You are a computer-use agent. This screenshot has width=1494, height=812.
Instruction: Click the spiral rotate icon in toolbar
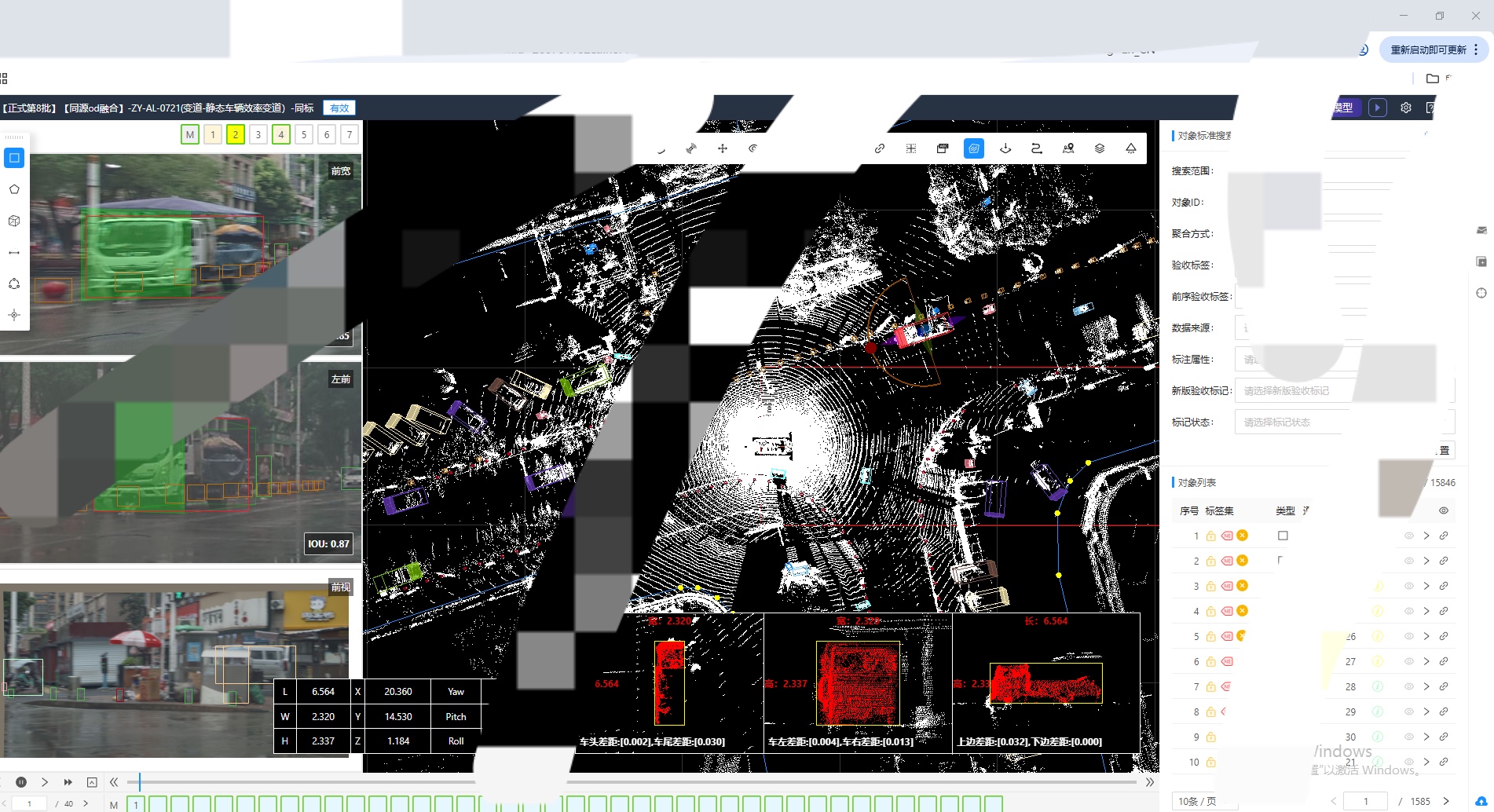[x=753, y=148]
